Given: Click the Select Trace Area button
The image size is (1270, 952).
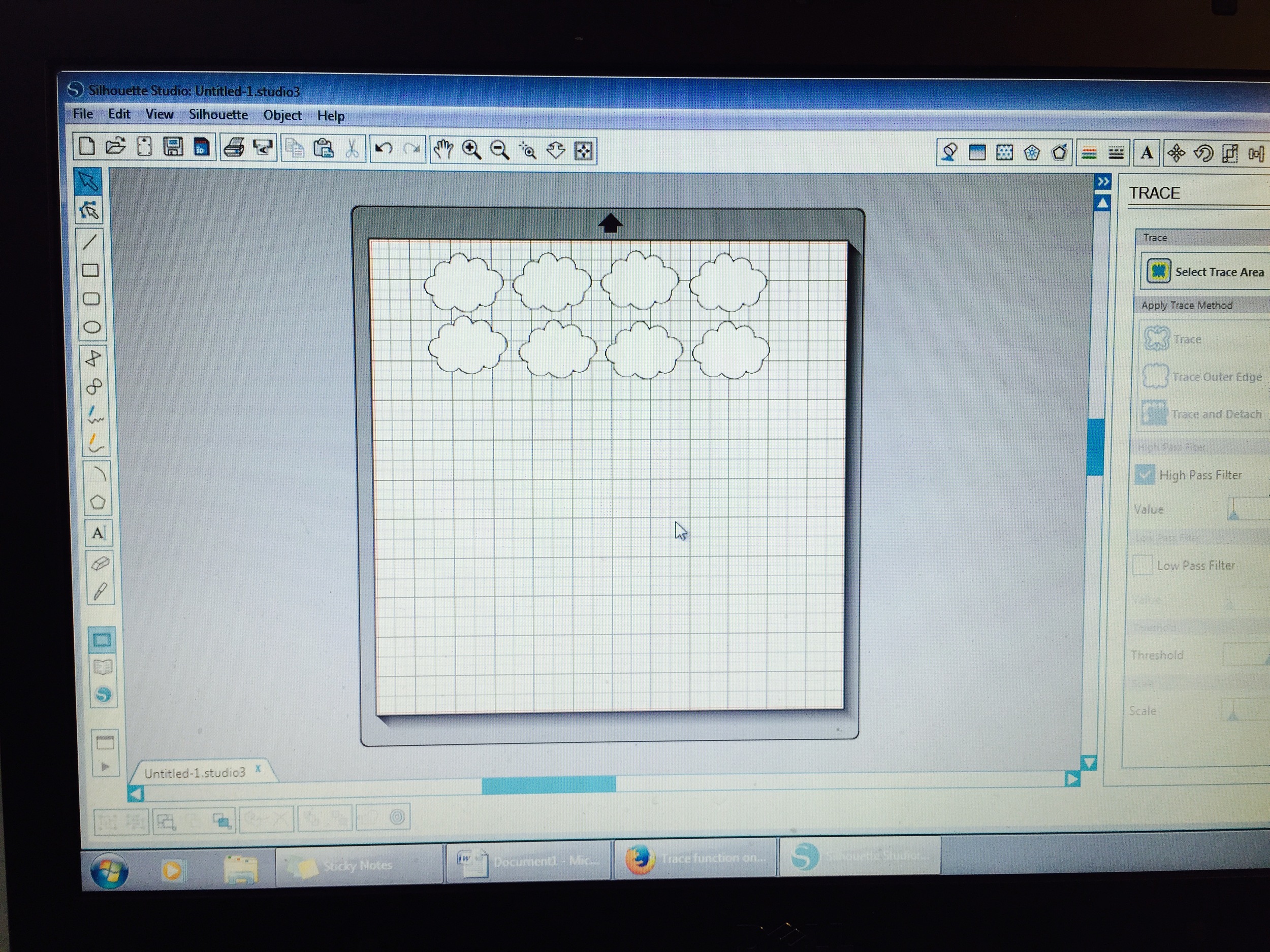Looking at the screenshot, I should click(1205, 272).
